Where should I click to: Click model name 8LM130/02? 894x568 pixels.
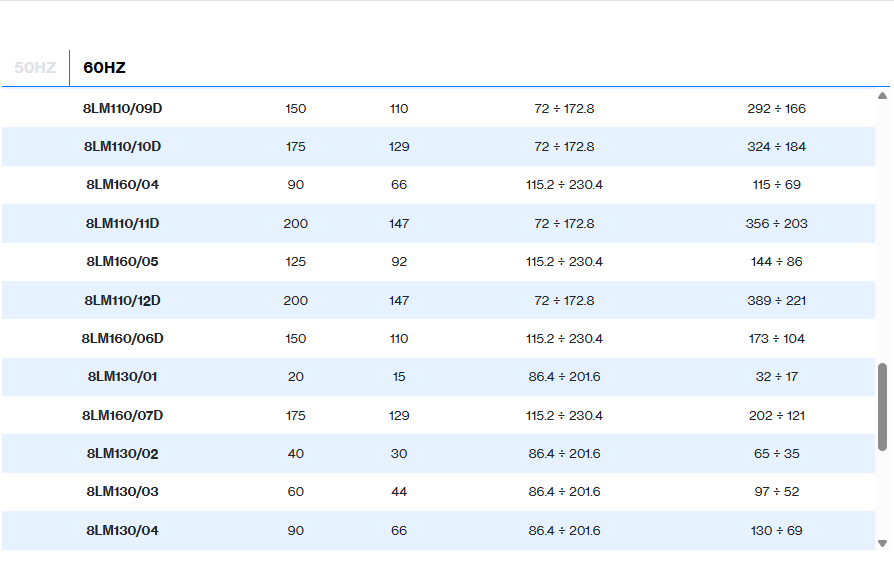click(122, 454)
